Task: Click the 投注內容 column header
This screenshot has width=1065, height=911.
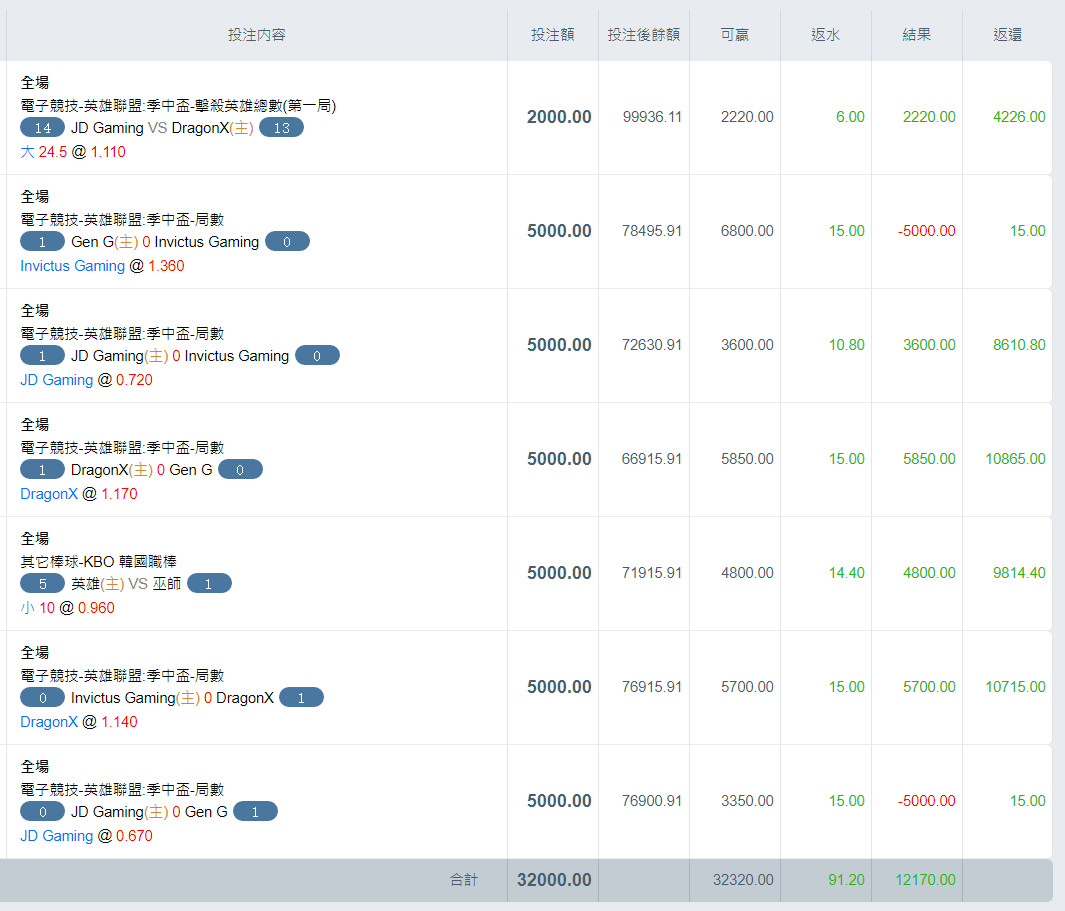Action: 257,35
